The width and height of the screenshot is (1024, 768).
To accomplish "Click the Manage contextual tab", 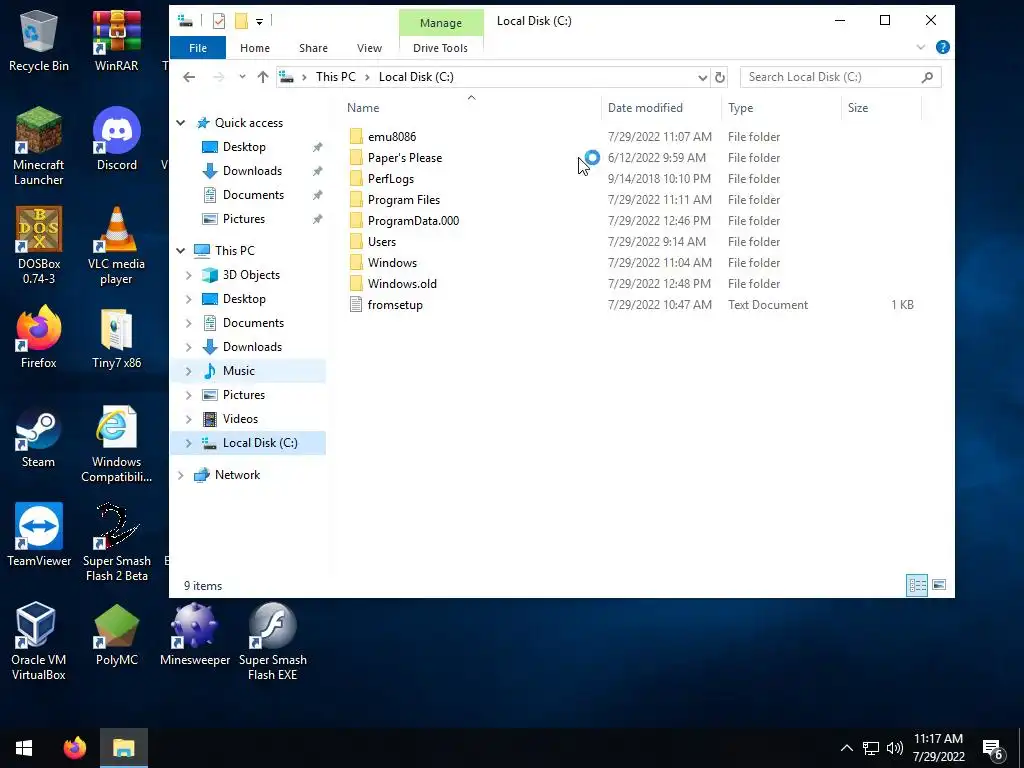I will pos(441,23).
